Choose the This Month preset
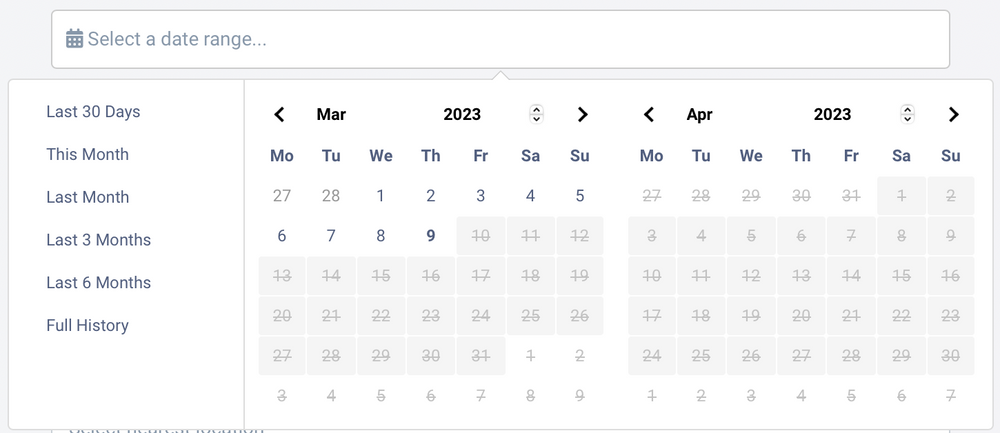 point(87,155)
